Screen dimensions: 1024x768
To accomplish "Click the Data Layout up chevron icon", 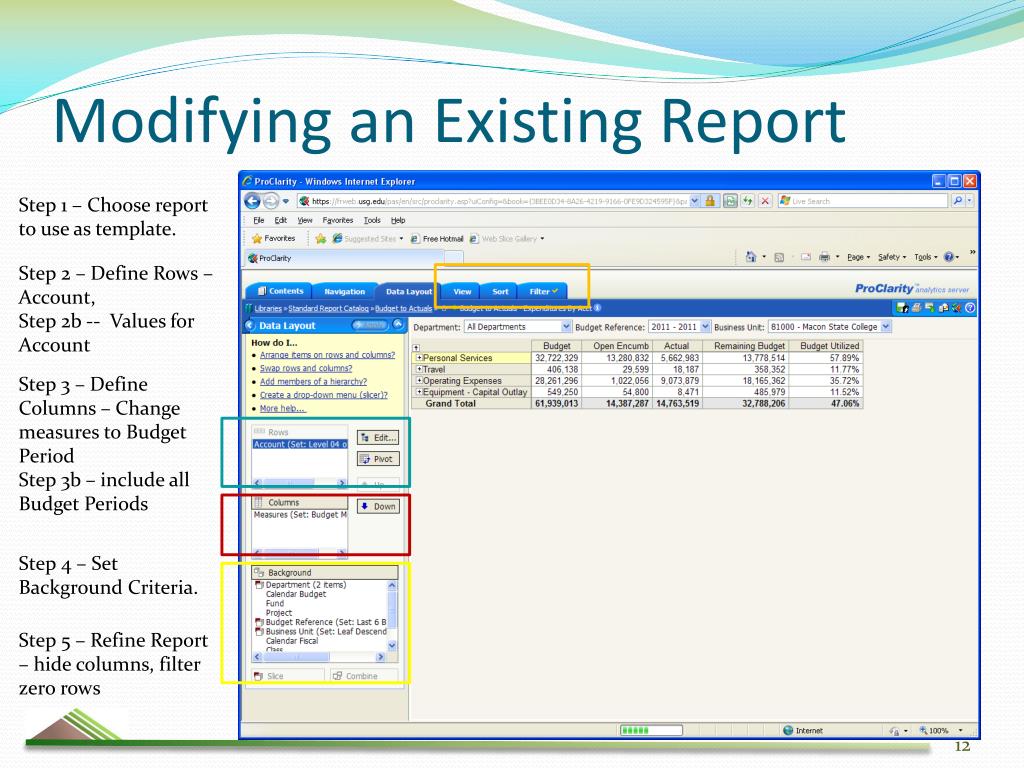I will point(398,325).
